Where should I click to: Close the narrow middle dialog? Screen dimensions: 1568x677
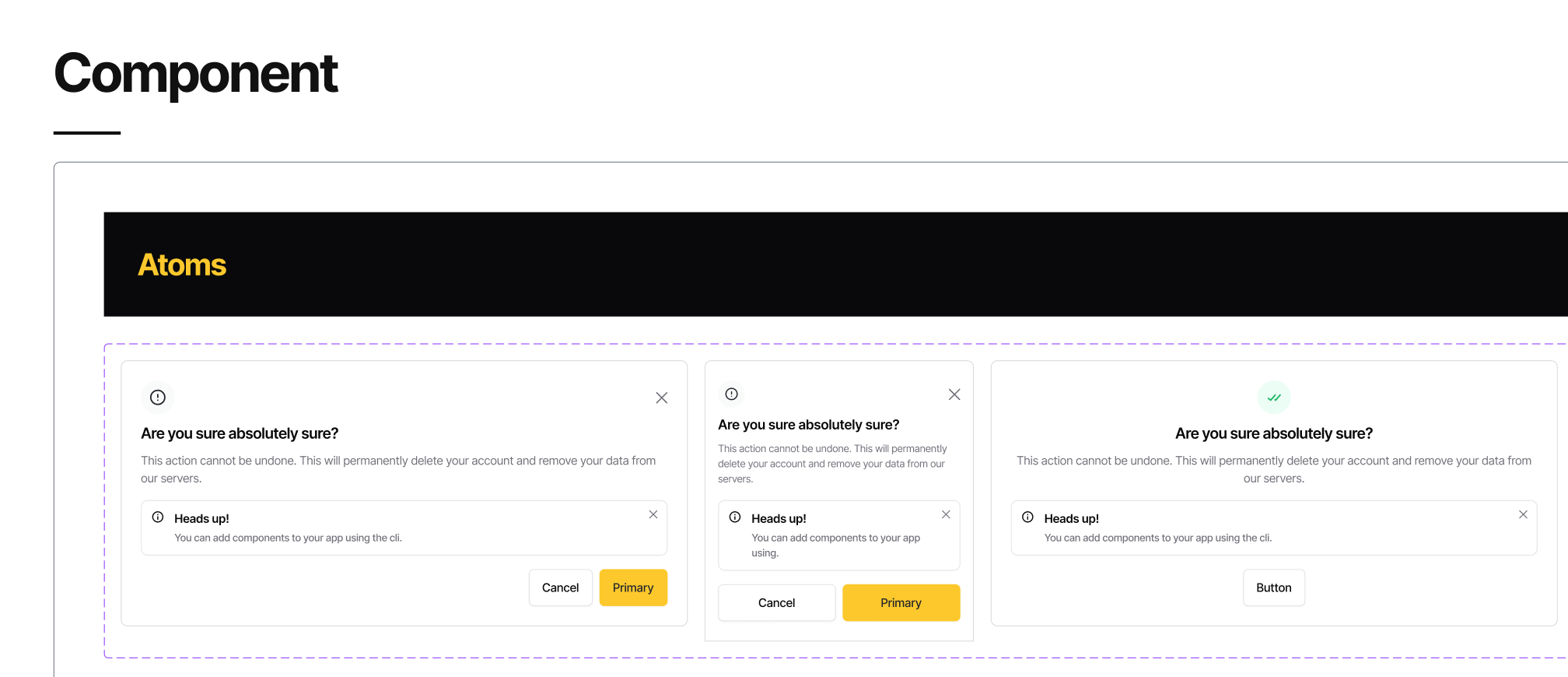pos(954,395)
